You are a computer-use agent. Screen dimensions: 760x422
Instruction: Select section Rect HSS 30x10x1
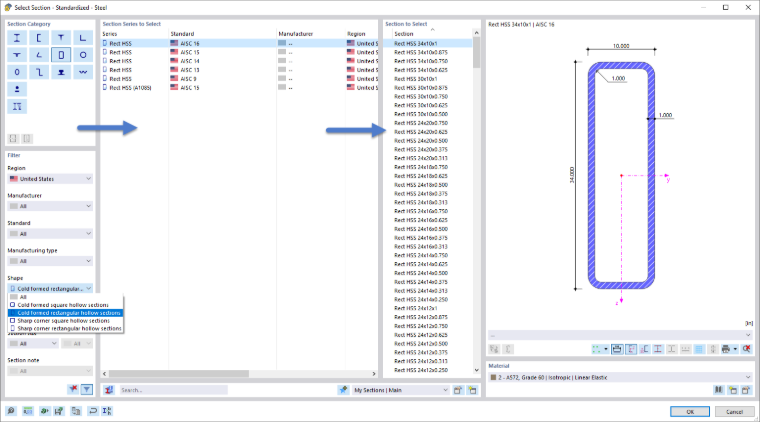coord(415,78)
